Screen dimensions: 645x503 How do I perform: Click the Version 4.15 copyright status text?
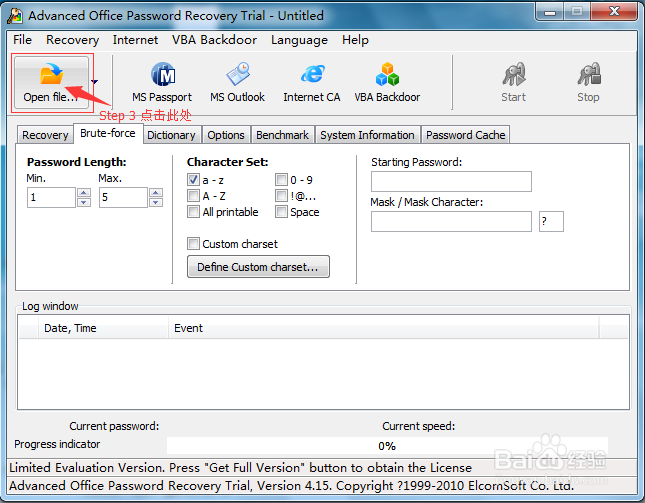(x=291, y=486)
